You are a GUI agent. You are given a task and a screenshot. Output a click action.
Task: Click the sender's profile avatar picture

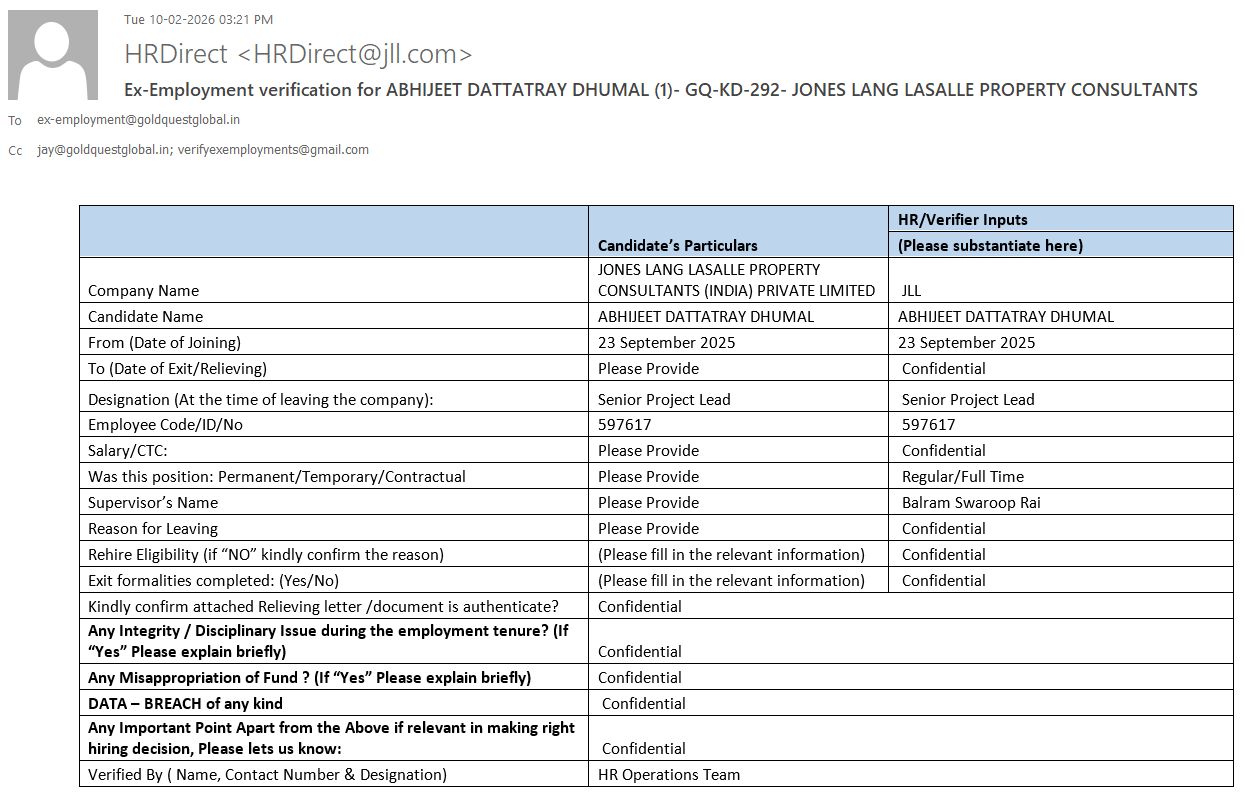53,55
